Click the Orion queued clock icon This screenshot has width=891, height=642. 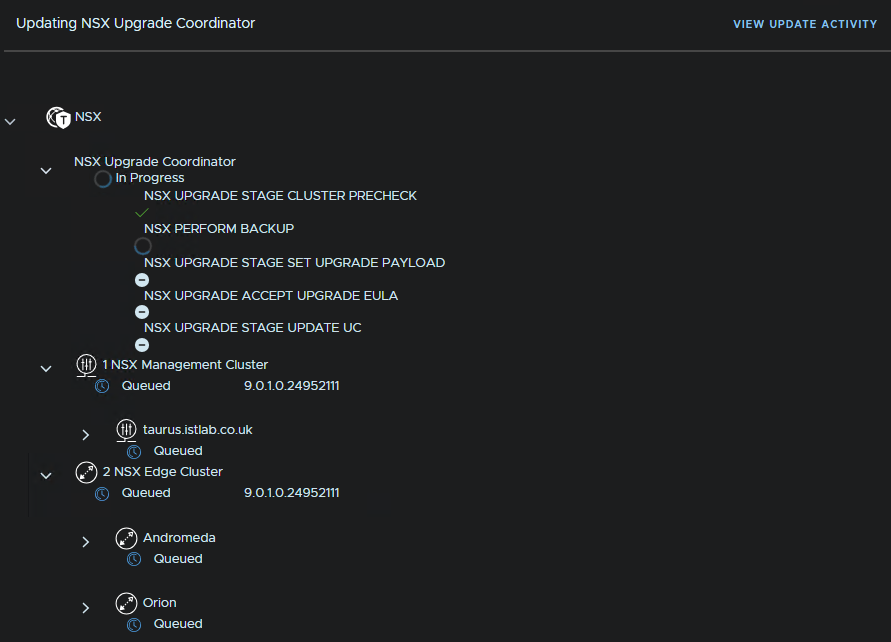134,625
